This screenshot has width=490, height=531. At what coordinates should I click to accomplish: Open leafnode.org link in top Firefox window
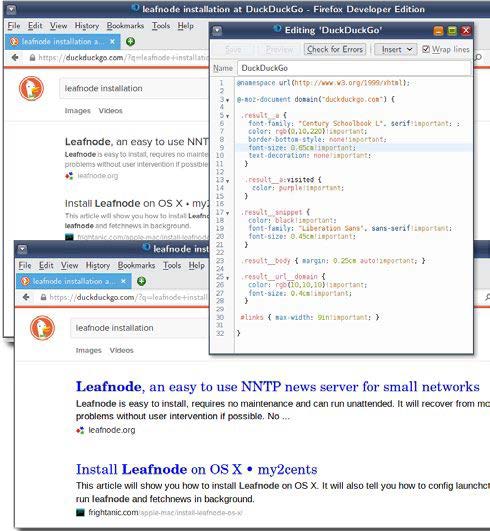pyautogui.click(x=98, y=176)
